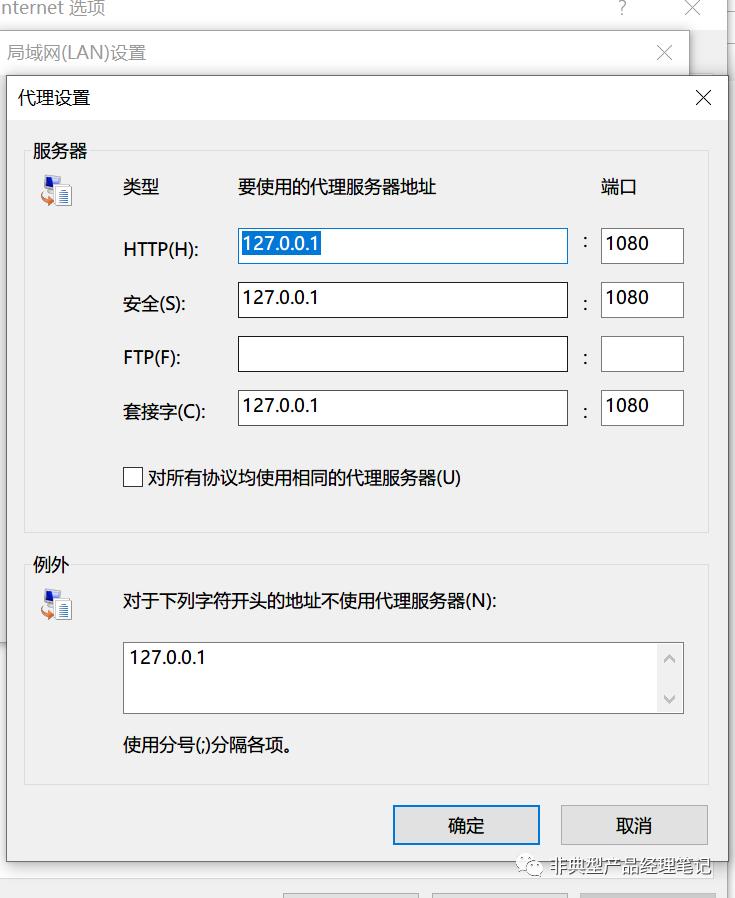Select the 套接字 proxy address field

(x=402, y=408)
